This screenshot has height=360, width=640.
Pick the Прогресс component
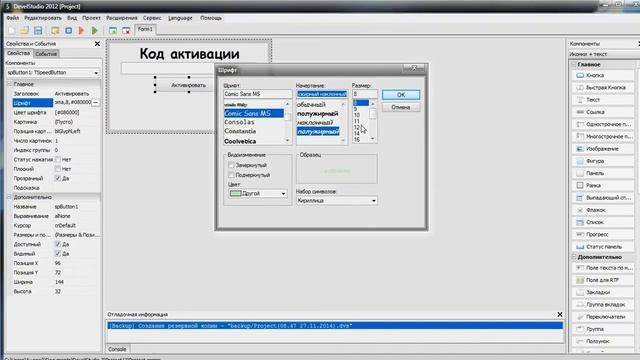603,235
